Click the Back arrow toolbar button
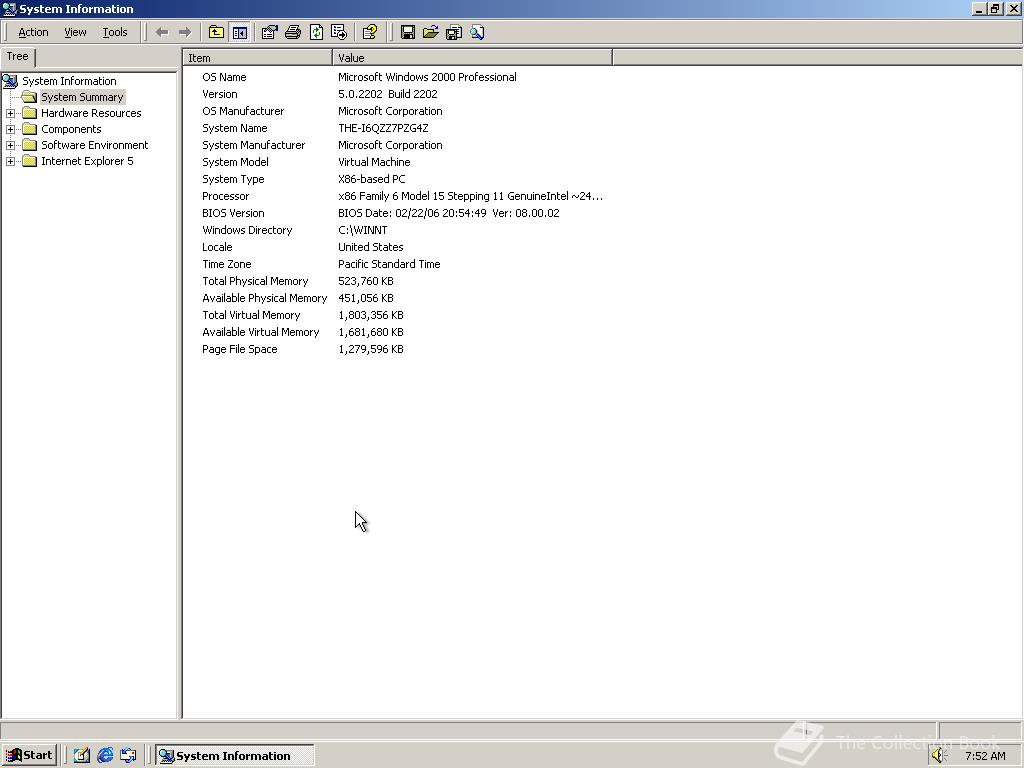This screenshot has width=1024, height=768. pyautogui.click(x=162, y=32)
